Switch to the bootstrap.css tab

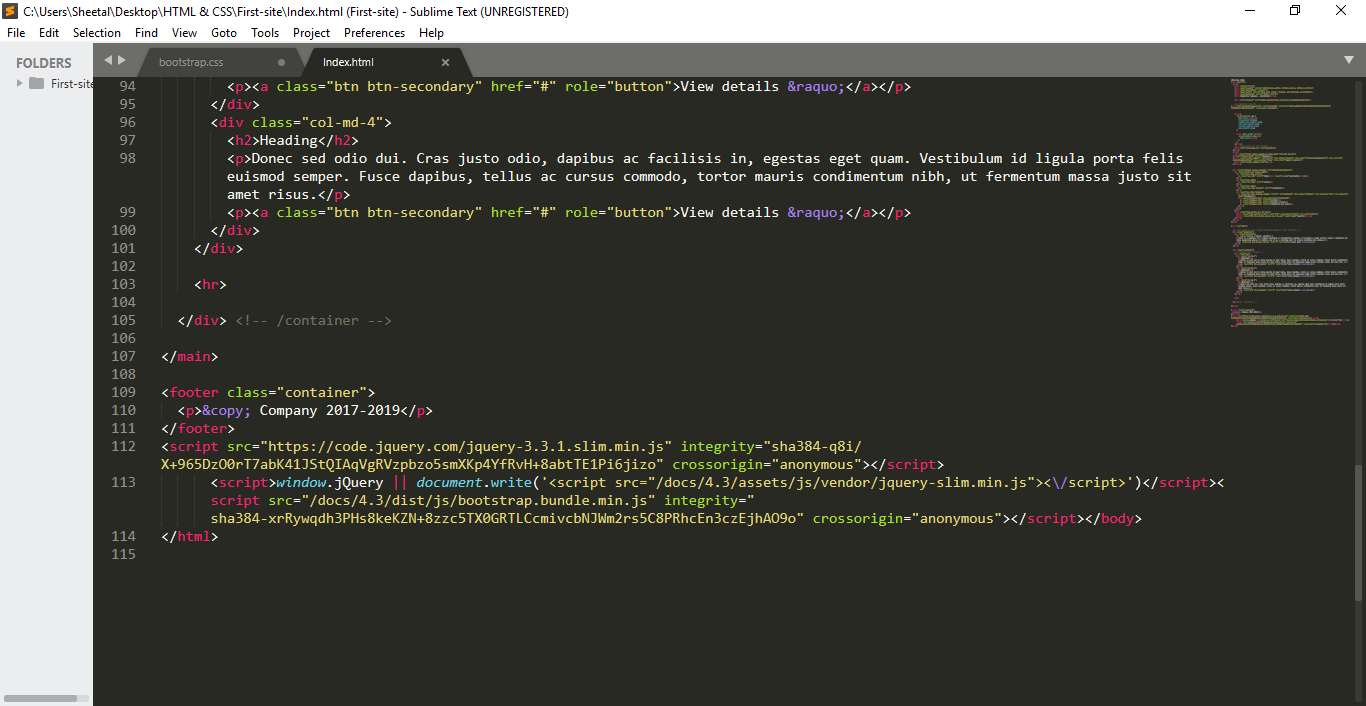coord(191,62)
